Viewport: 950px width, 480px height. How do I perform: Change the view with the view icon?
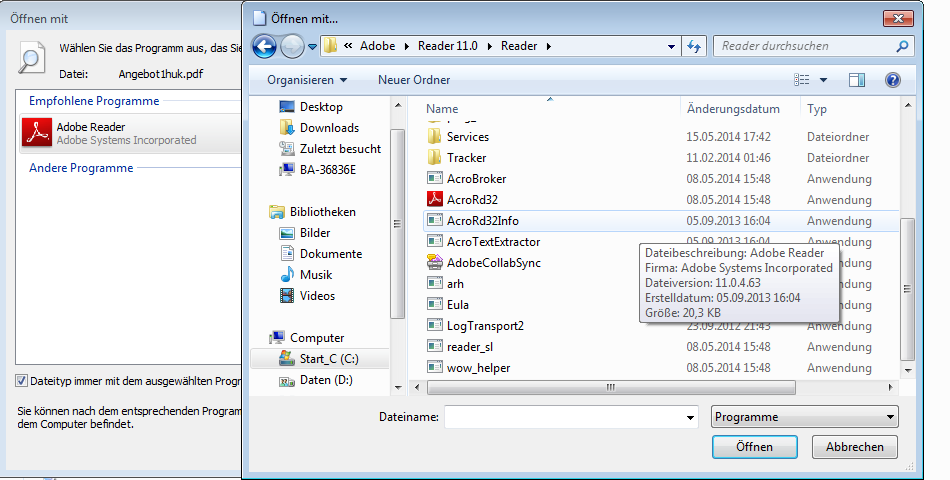(x=802, y=80)
